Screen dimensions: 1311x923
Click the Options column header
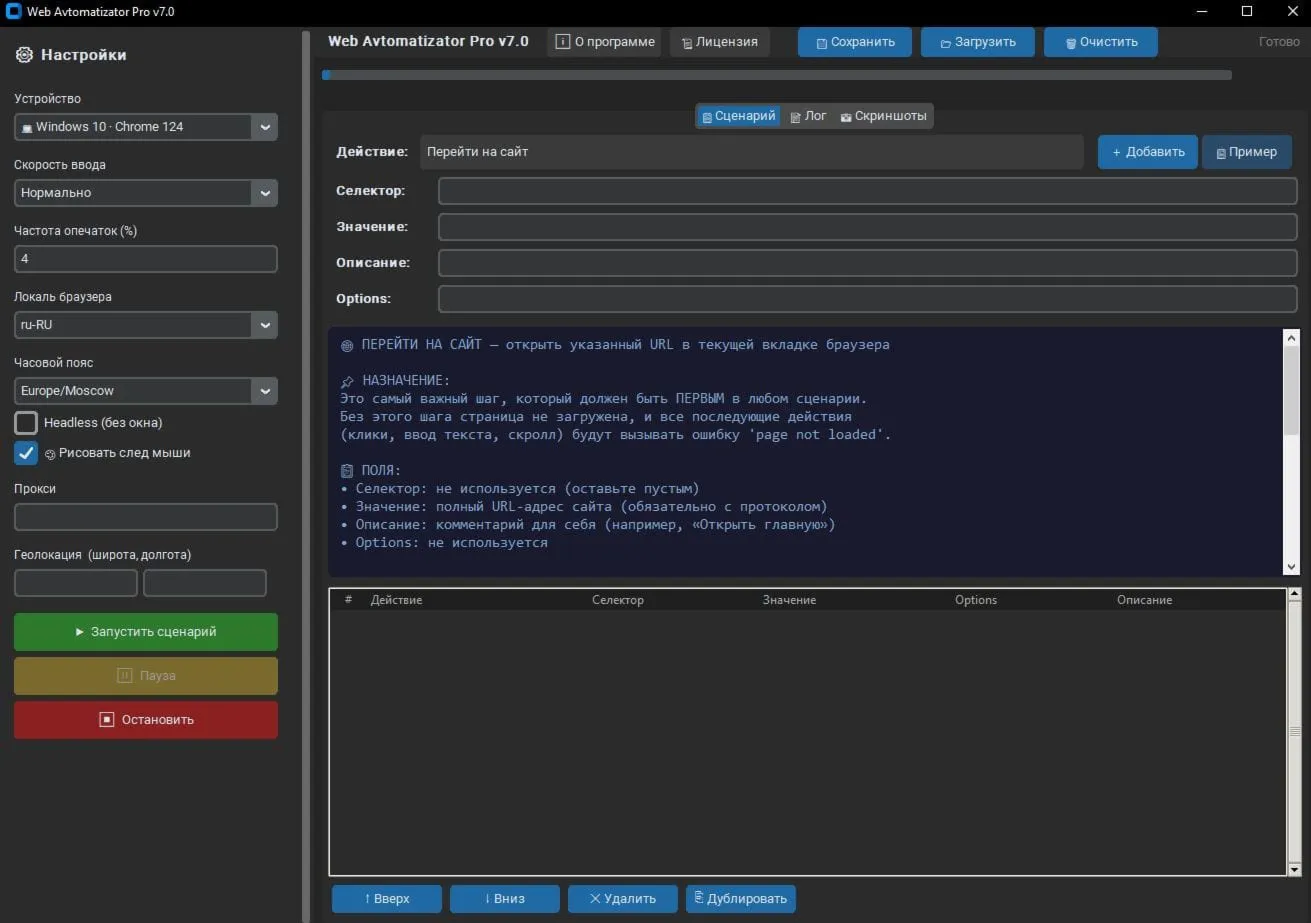[976, 600]
